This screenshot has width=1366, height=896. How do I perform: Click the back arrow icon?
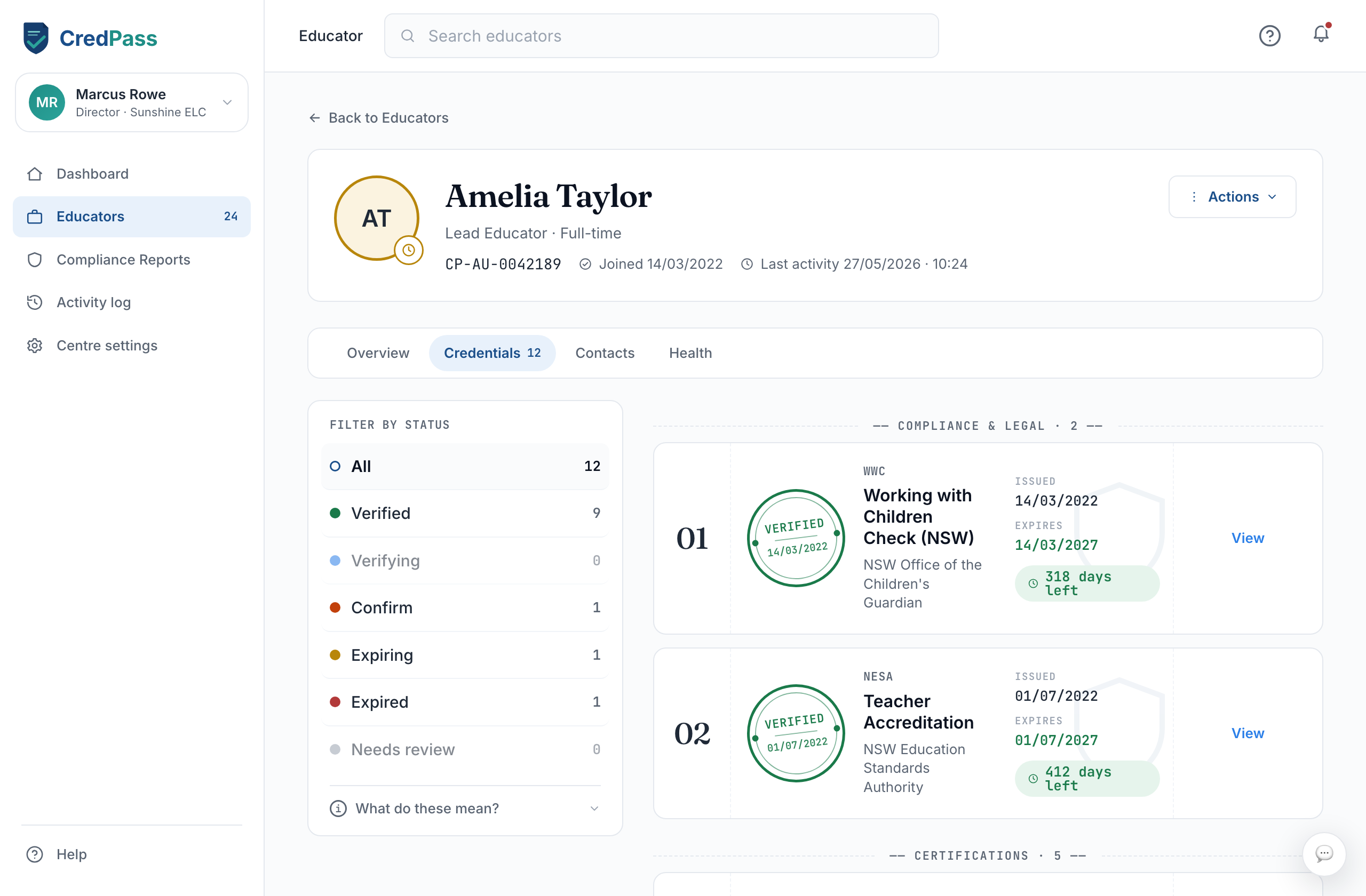(x=314, y=117)
